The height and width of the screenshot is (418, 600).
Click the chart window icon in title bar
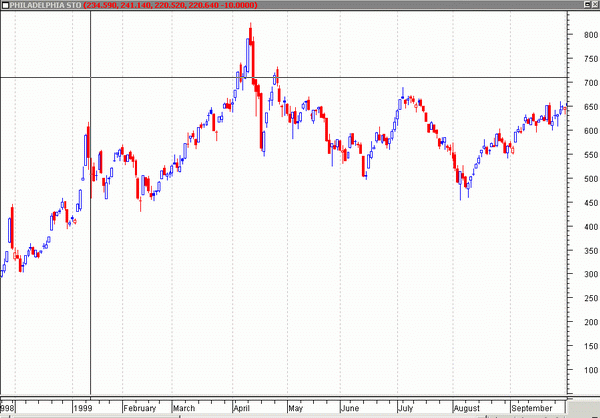[5, 5]
